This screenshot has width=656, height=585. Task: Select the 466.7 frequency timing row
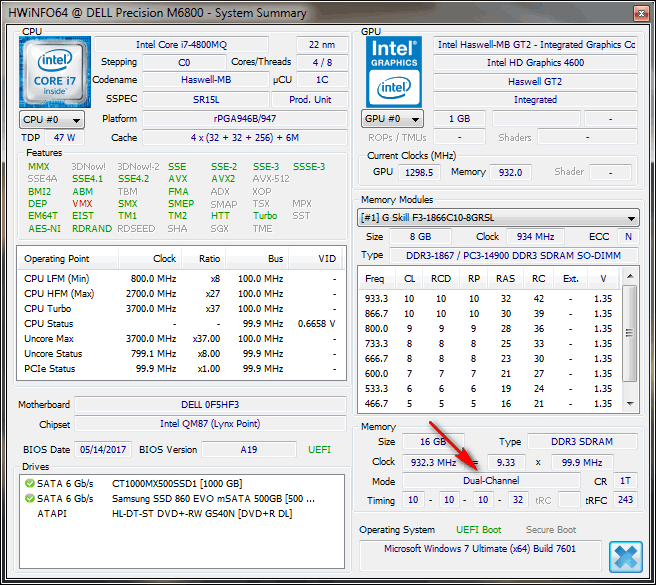pos(489,404)
